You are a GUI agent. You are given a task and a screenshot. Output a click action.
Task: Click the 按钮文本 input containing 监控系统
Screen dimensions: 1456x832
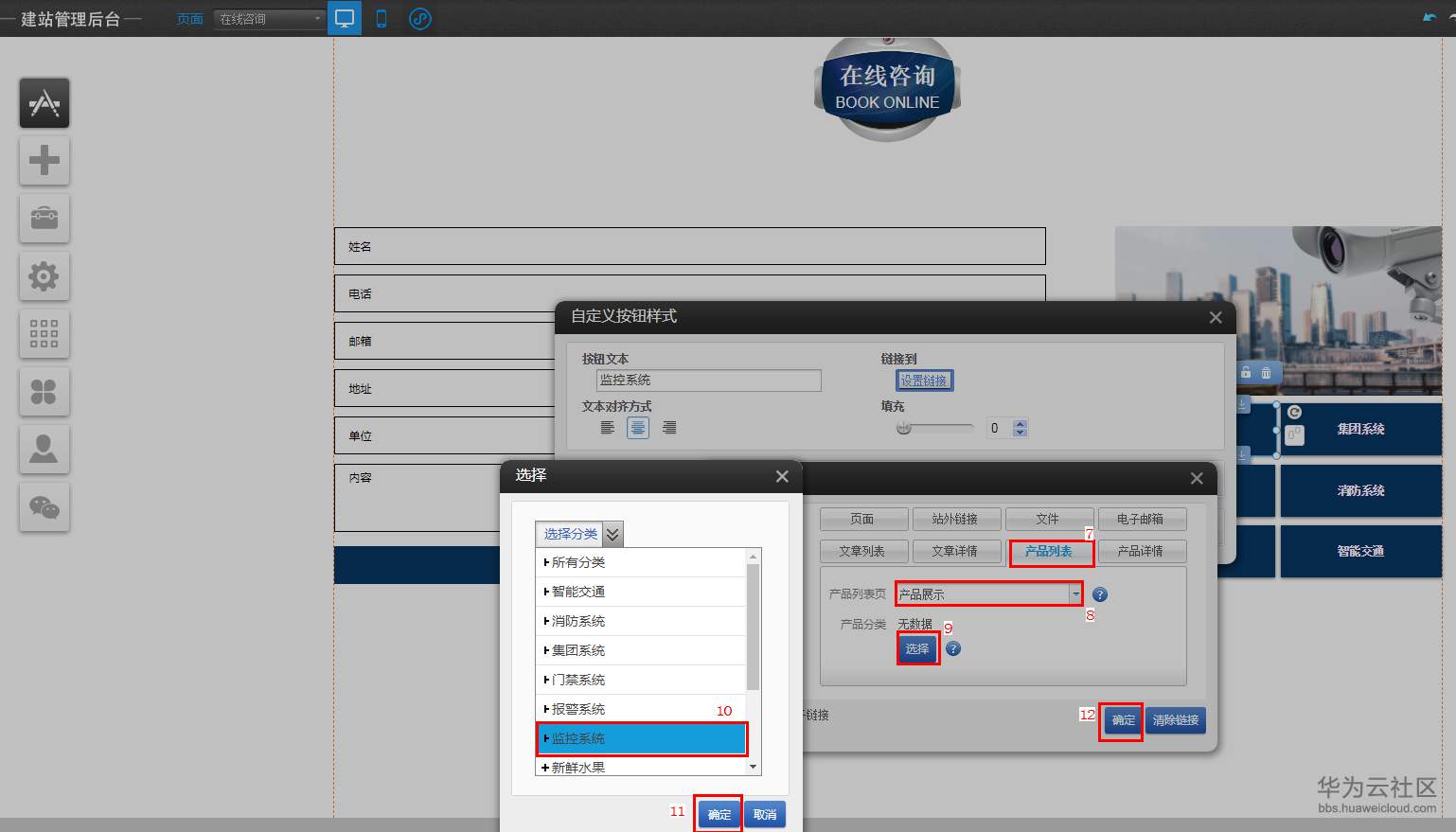(x=709, y=381)
